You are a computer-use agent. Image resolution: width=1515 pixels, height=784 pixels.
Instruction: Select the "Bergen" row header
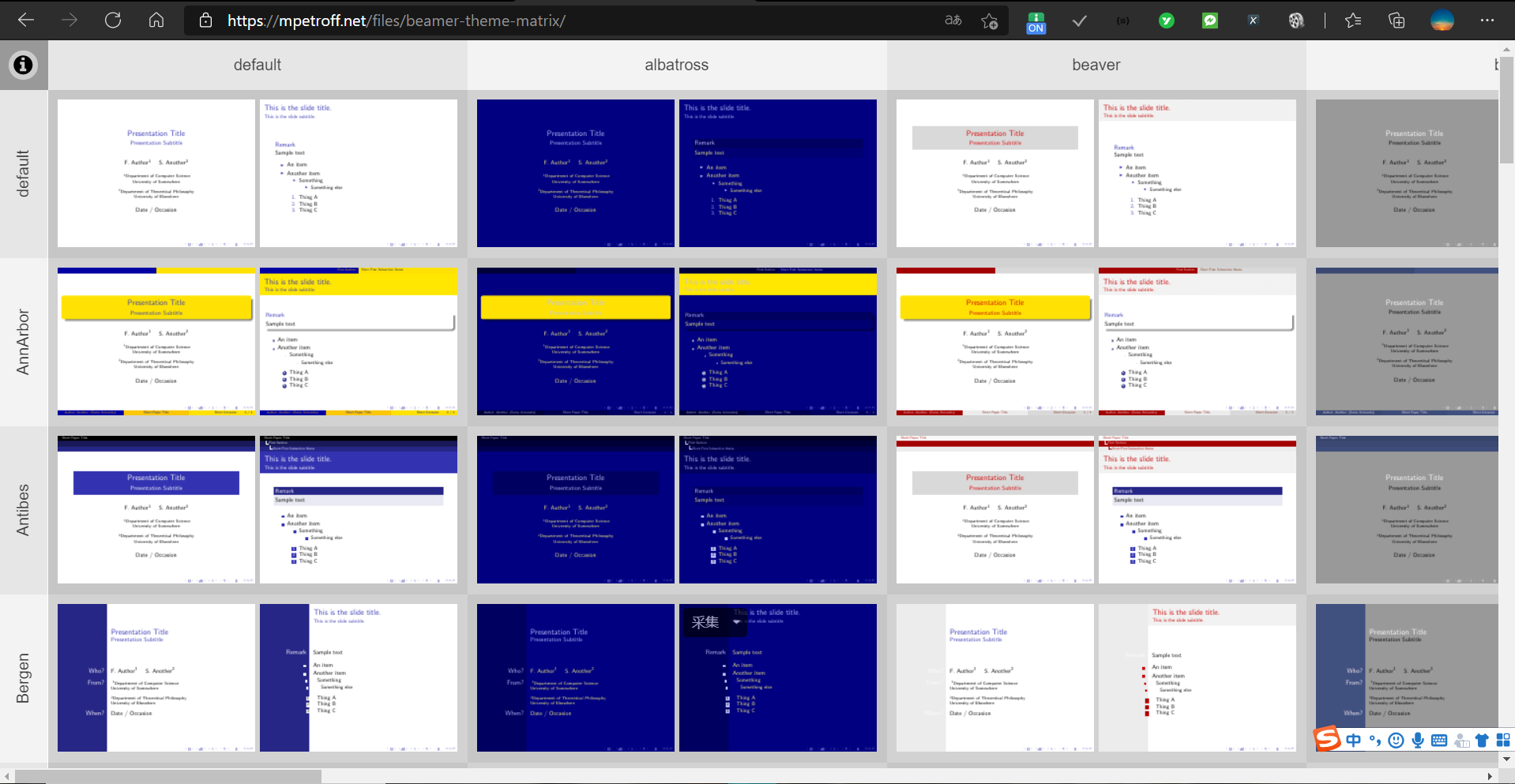pyautogui.click(x=24, y=678)
